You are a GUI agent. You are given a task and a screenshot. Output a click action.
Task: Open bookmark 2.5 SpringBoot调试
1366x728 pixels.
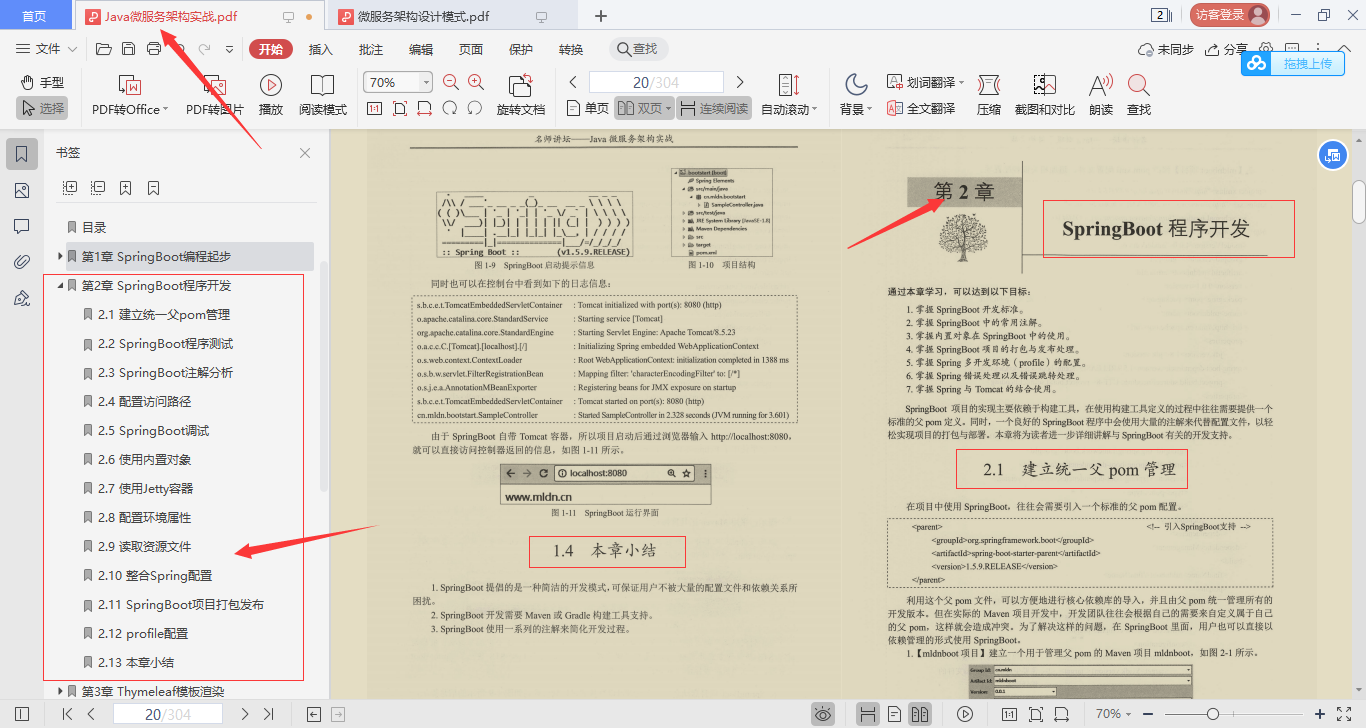tap(154, 431)
